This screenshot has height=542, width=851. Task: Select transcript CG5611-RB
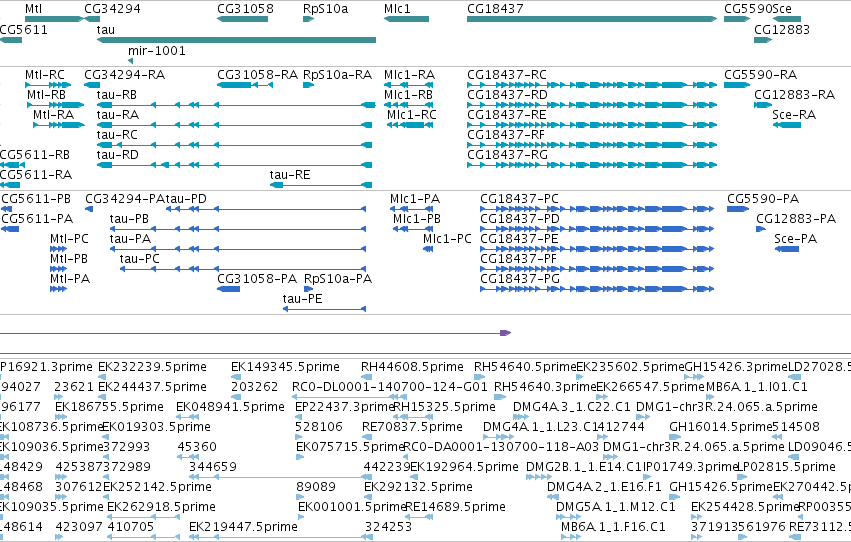(12, 165)
